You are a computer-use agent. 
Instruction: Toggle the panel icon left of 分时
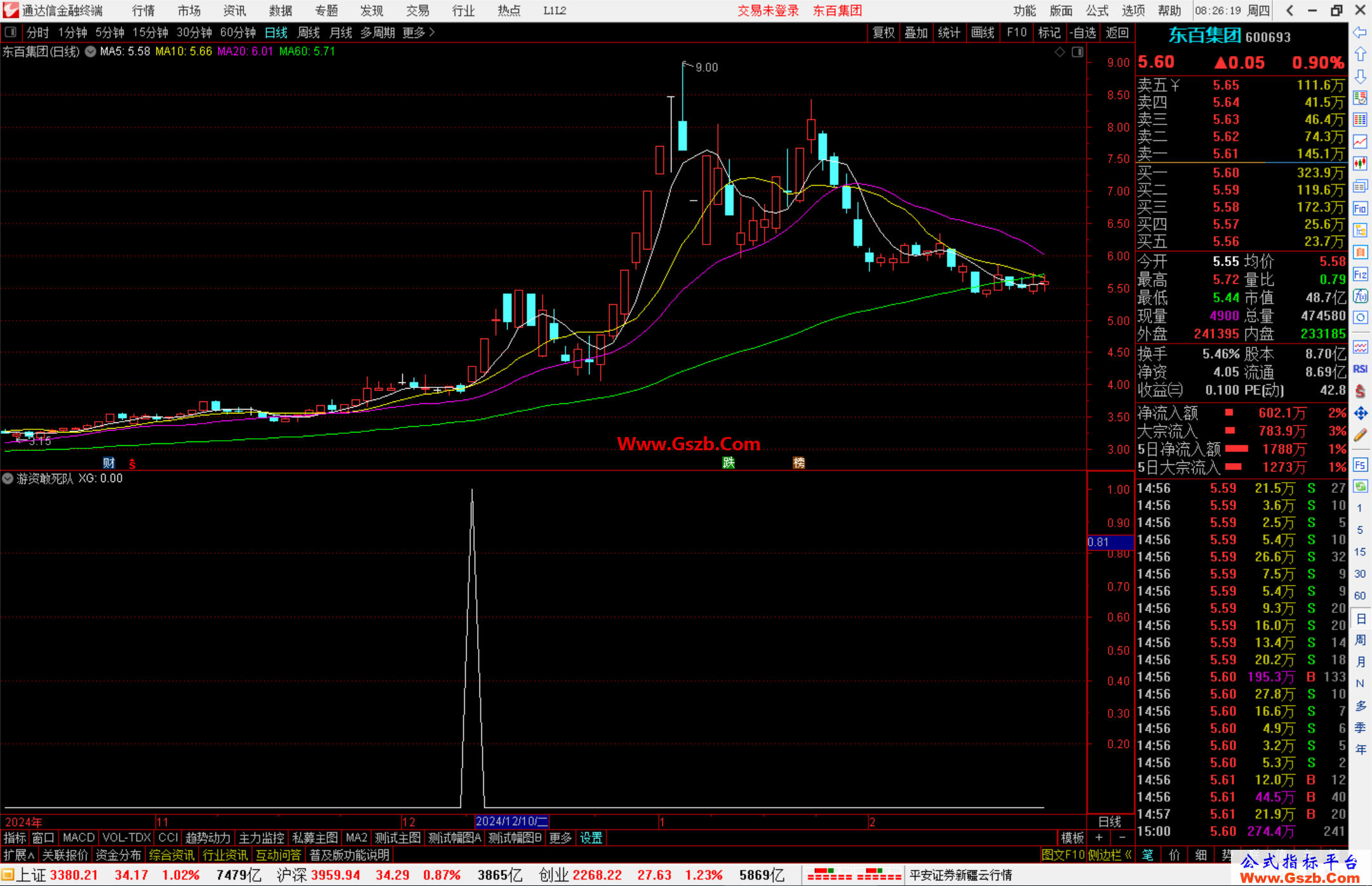click(x=11, y=32)
